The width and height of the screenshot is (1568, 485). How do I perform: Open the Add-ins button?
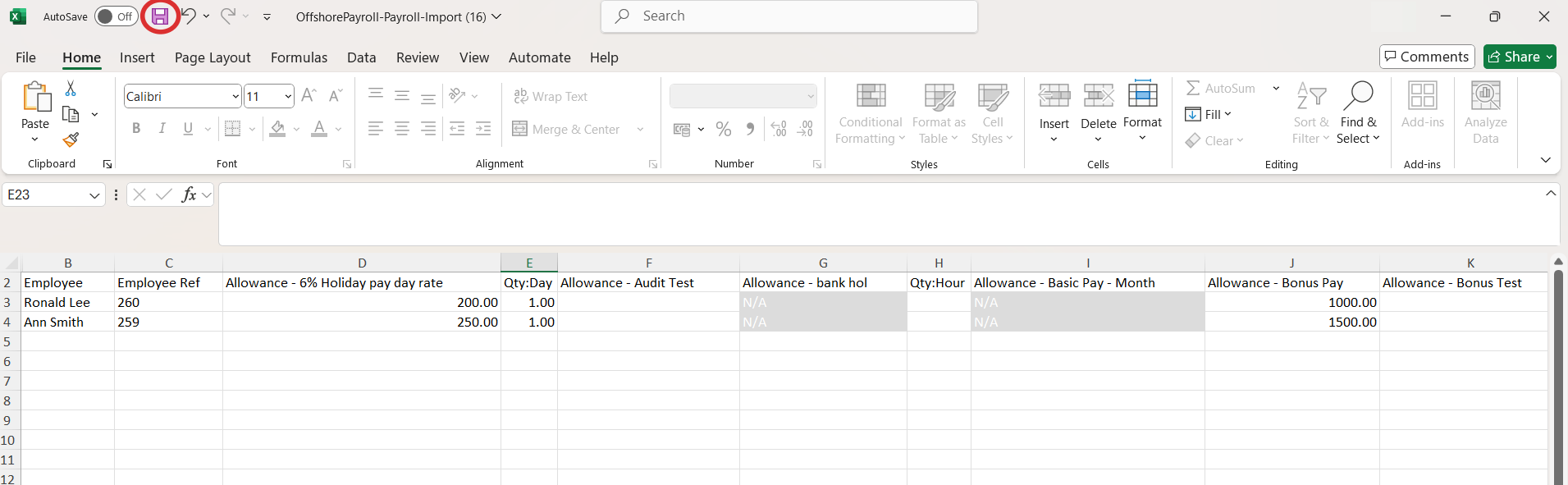click(x=1422, y=105)
